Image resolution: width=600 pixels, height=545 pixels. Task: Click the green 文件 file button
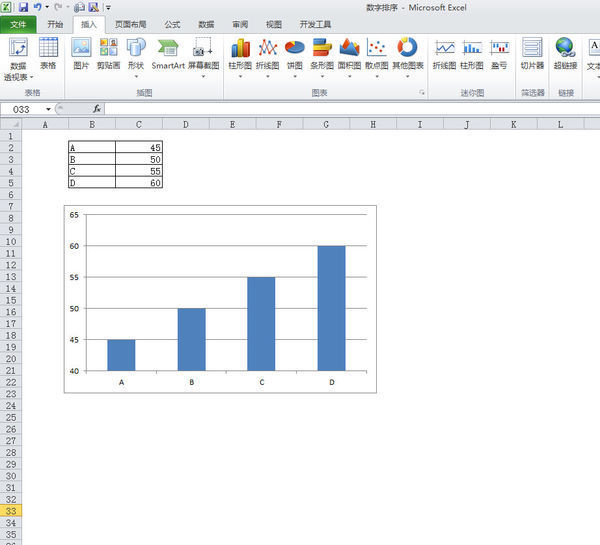click(x=19, y=23)
